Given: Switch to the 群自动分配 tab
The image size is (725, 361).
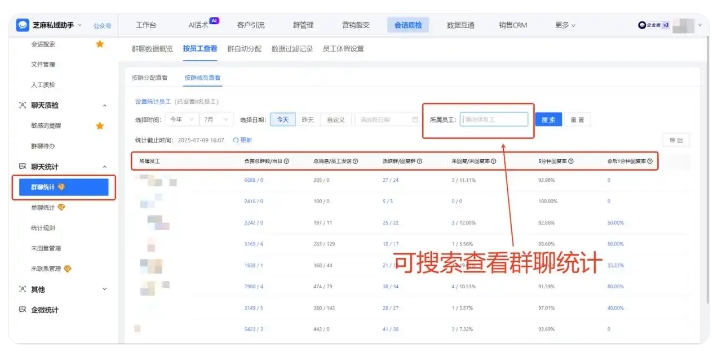Looking at the screenshot, I should 244,49.
